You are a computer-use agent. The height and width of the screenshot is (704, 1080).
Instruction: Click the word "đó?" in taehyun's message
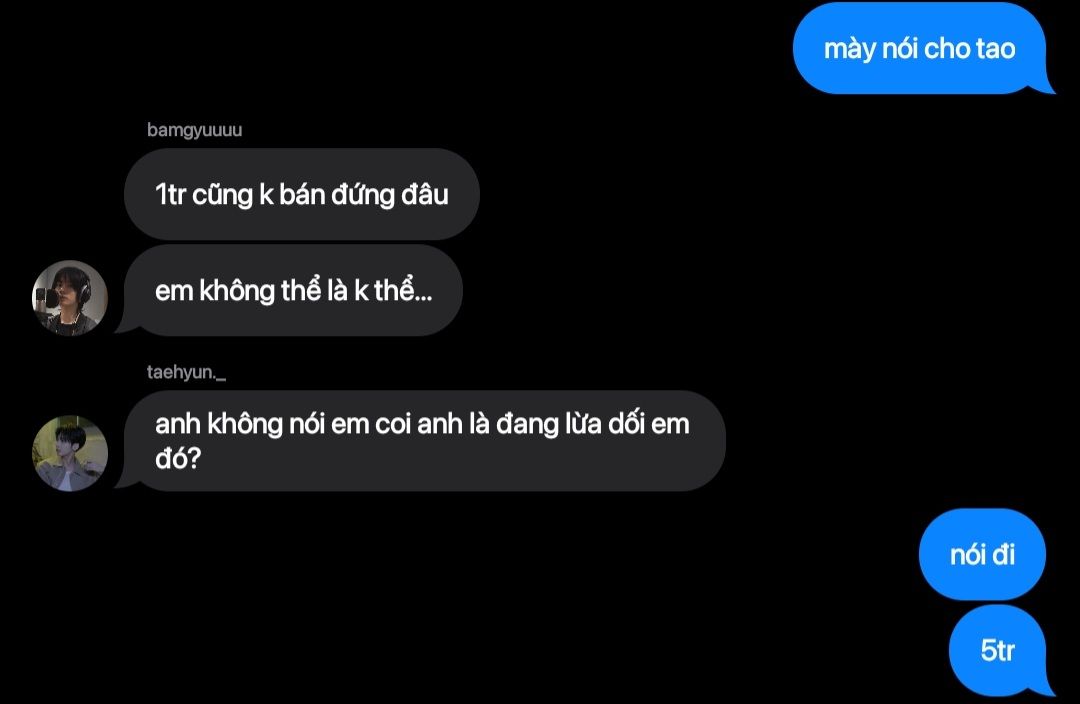point(178,458)
